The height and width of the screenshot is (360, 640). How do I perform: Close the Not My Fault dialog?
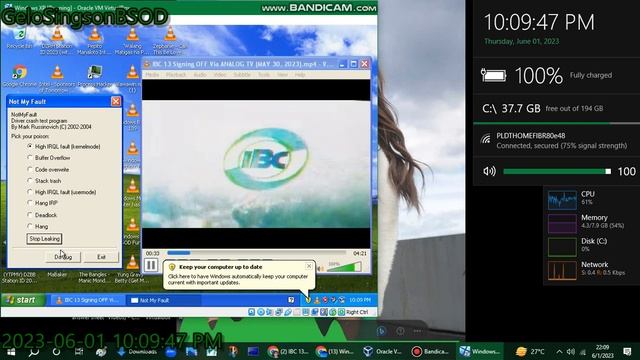coord(116,101)
